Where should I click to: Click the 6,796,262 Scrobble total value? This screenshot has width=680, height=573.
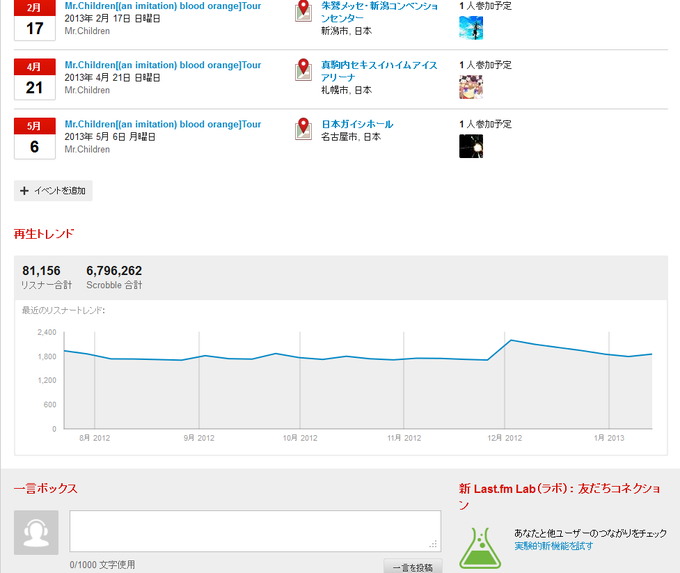tap(114, 271)
